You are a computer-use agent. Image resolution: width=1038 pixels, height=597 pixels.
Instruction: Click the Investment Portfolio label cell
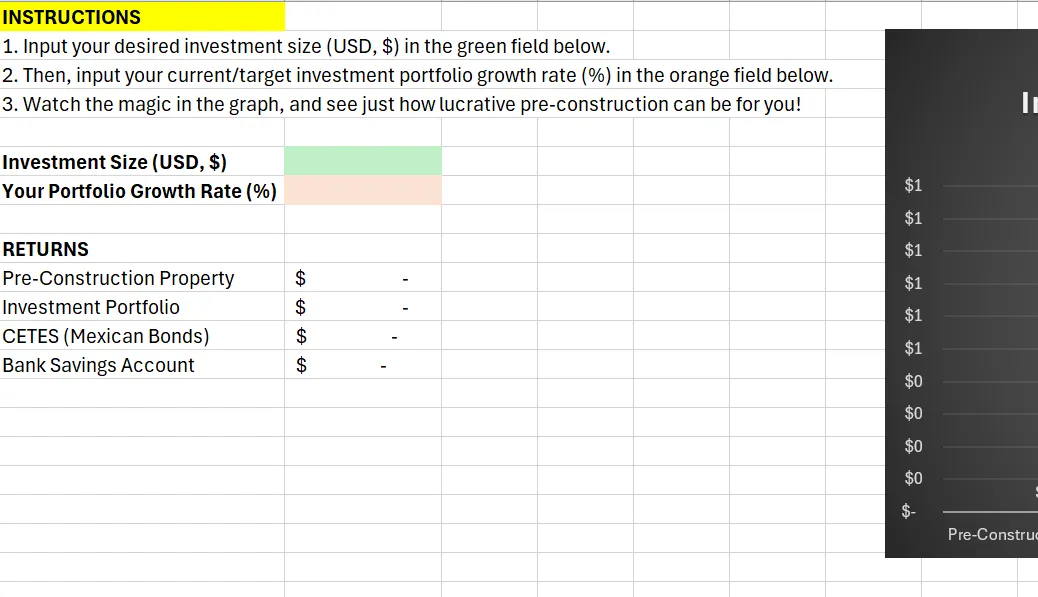pyautogui.click(x=142, y=306)
